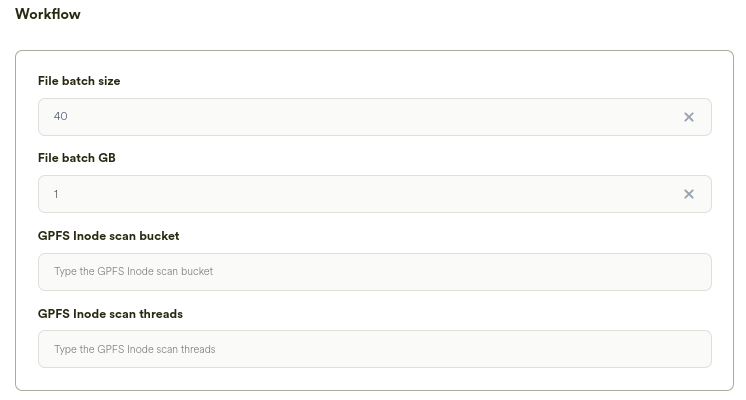Screen dimensions: 746x400
Task: Focus the File batch GB input field
Action: click(x=360, y=194)
